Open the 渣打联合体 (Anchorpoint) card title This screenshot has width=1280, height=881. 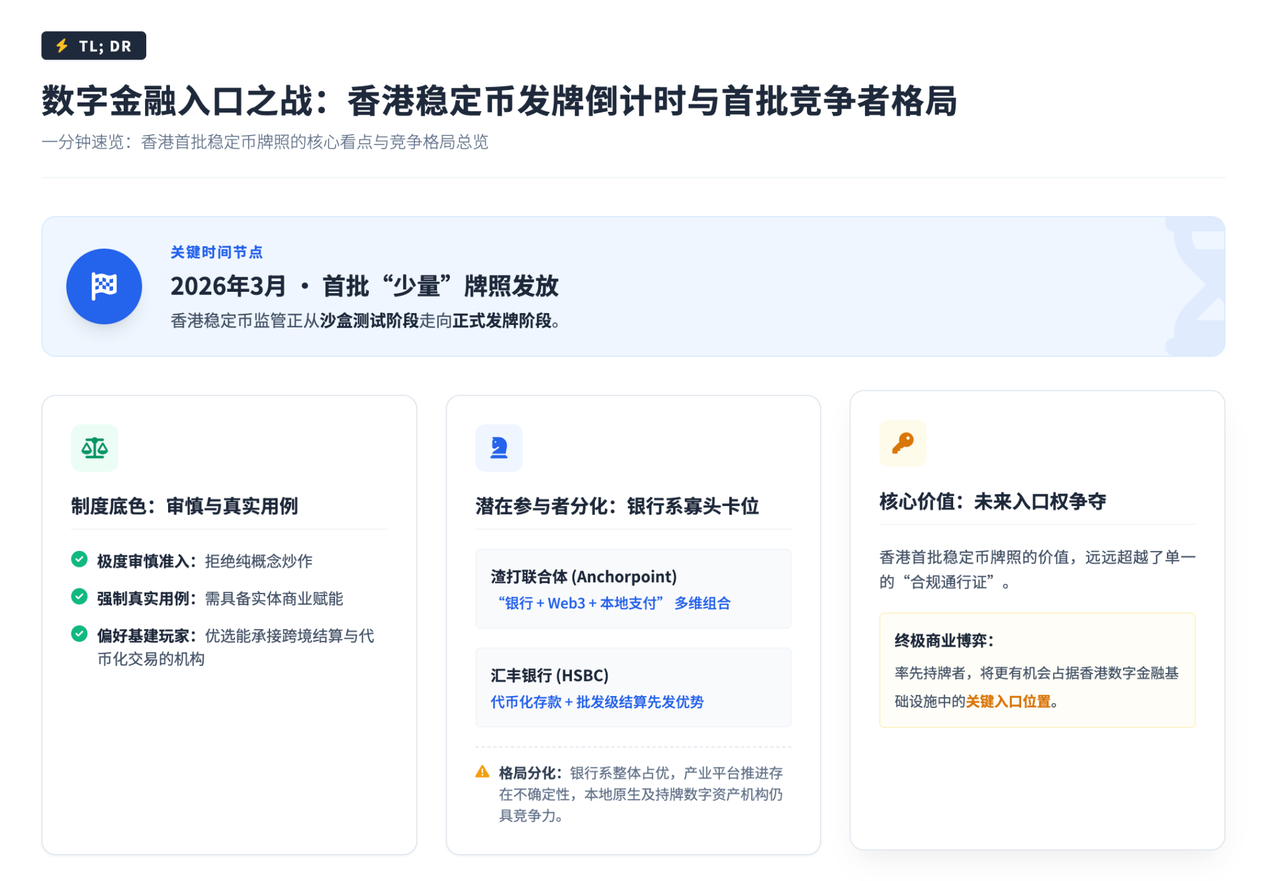click(583, 576)
